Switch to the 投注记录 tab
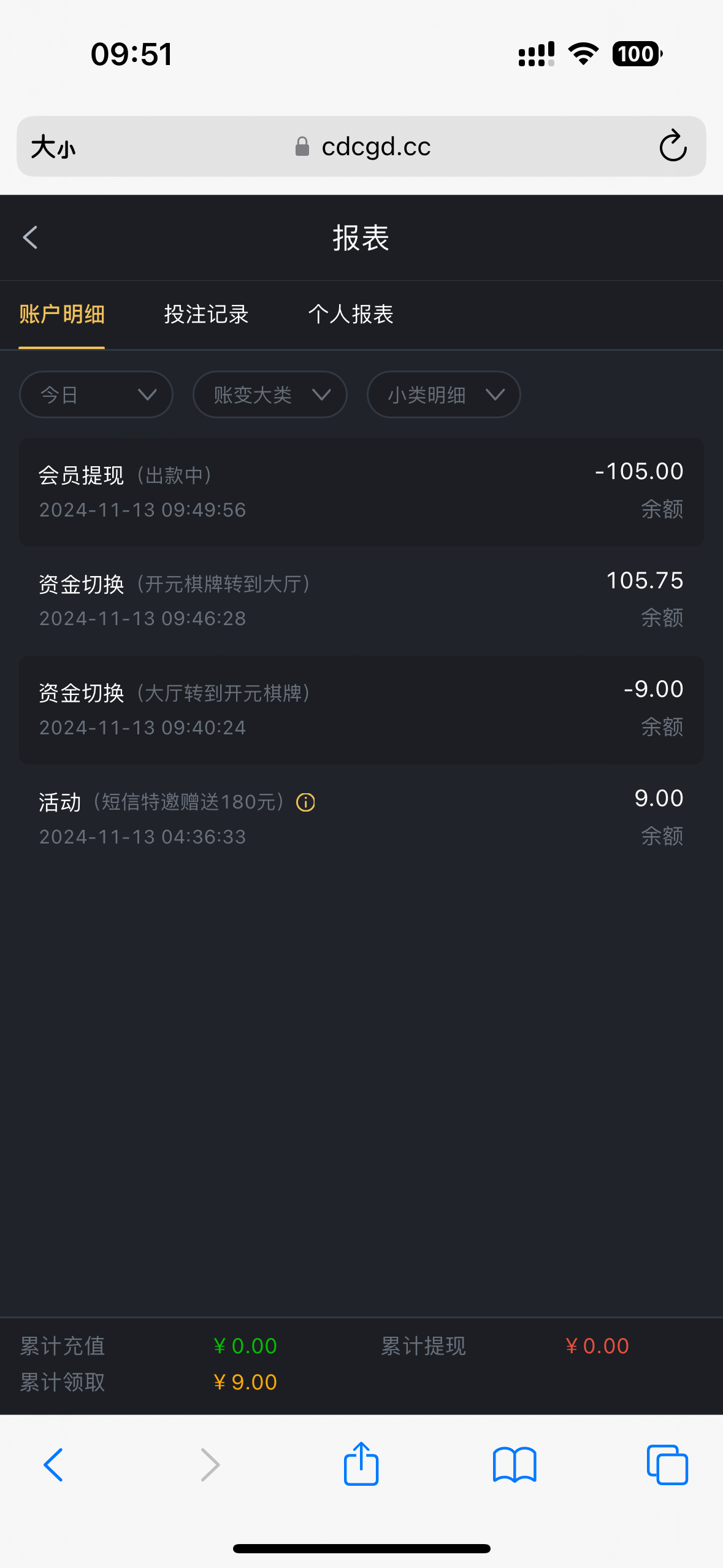This screenshot has height=1568, width=723. pyautogui.click(x=206, y=314)
